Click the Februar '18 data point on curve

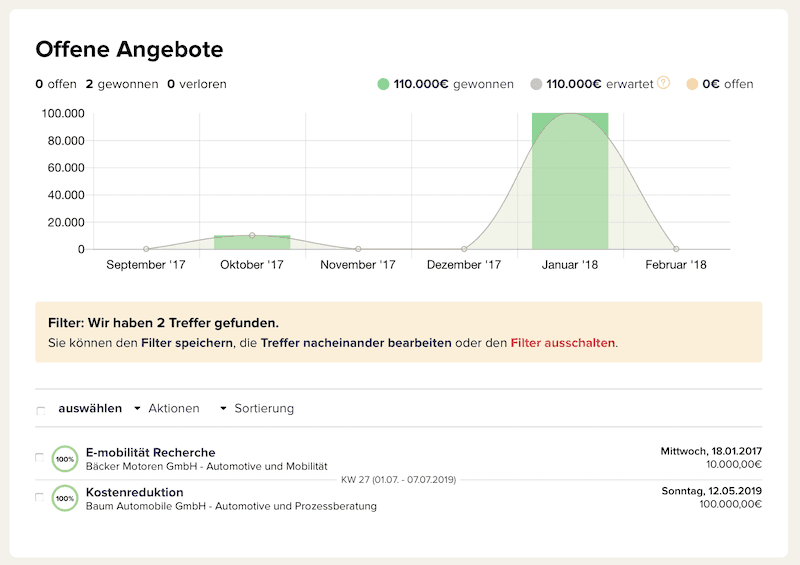pyautogui.click(x=676, y=249)
